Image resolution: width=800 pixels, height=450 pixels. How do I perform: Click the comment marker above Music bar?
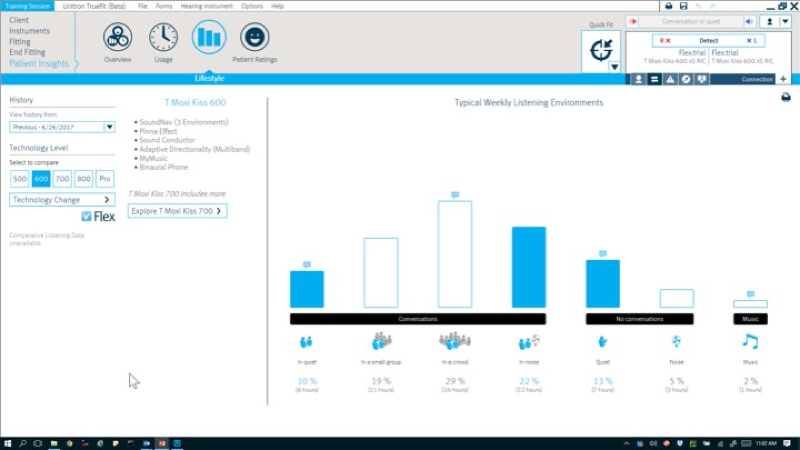click(x=751, y=294)
